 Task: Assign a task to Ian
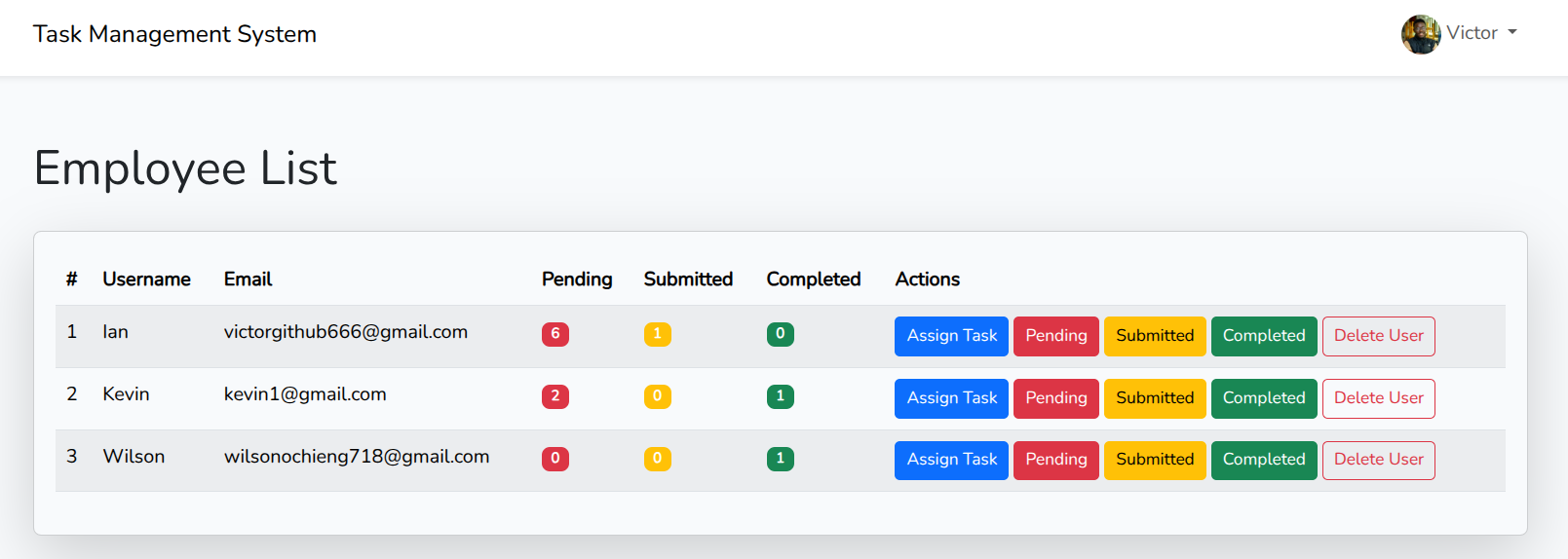[951, 336]
